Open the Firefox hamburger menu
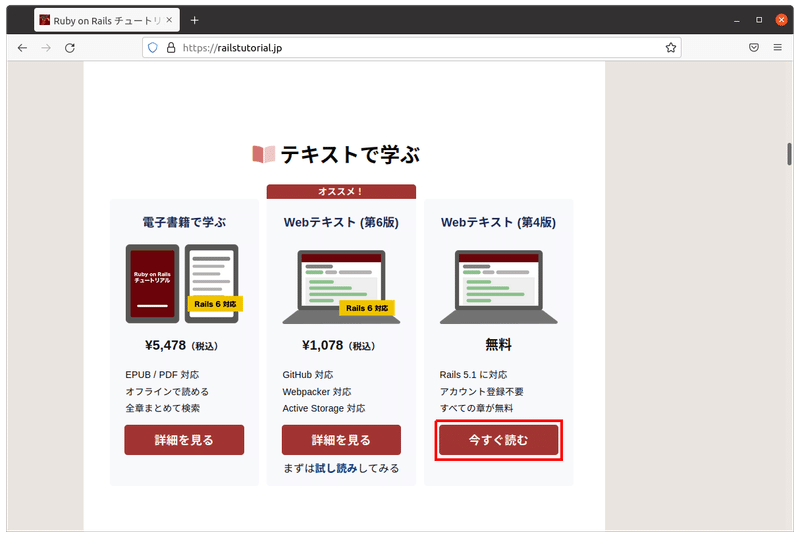 [778, 48]
